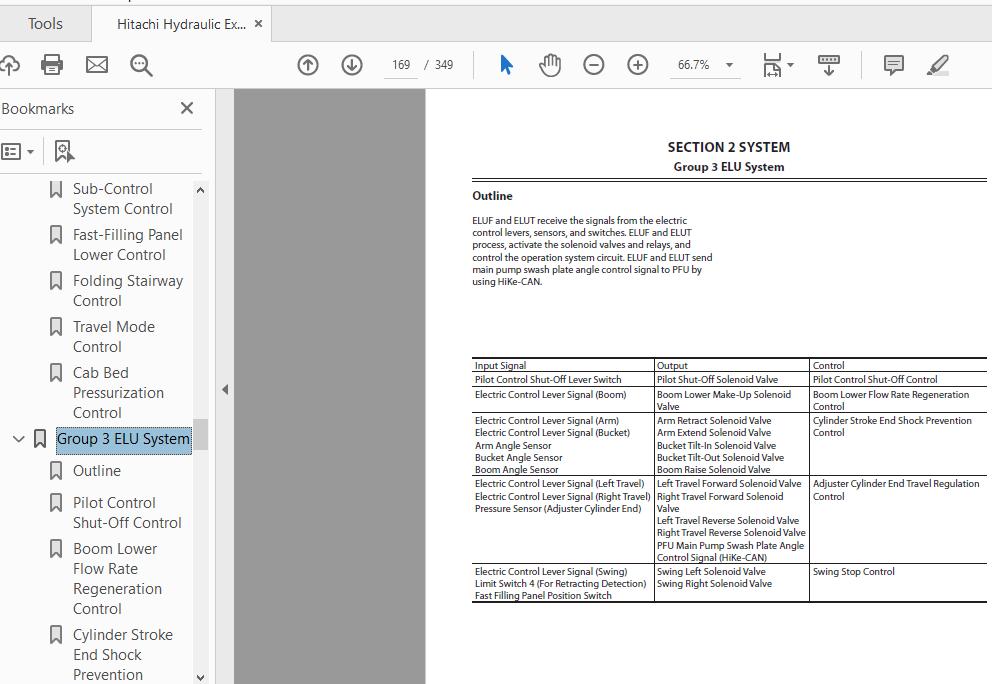992x684 pixels.
Task: Collapse the Group 3 ELU System bookmark
Action: coord(18,439)
